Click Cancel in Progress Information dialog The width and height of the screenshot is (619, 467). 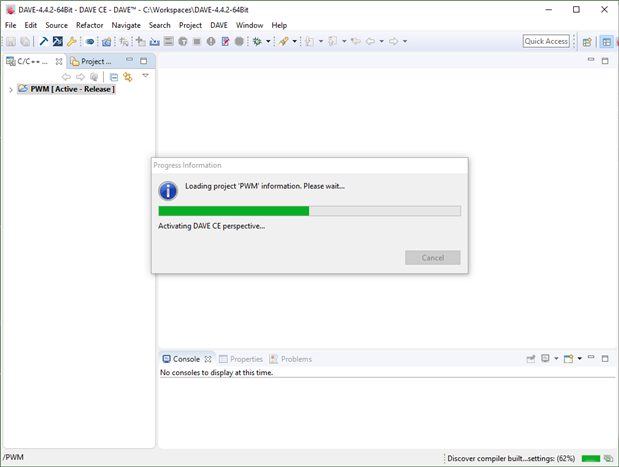point(433,258)
